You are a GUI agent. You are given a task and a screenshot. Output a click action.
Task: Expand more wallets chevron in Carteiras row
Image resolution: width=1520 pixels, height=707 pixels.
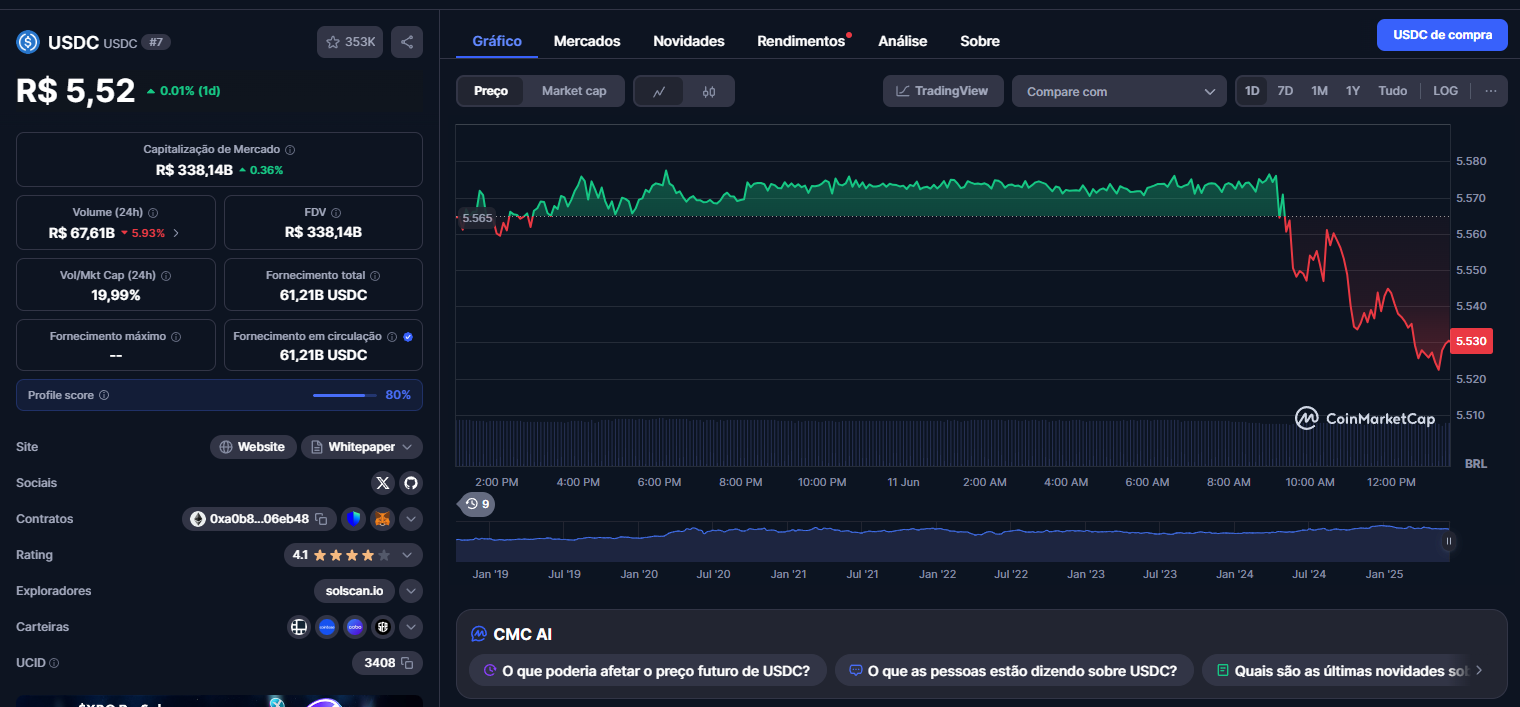click(411, 627)
